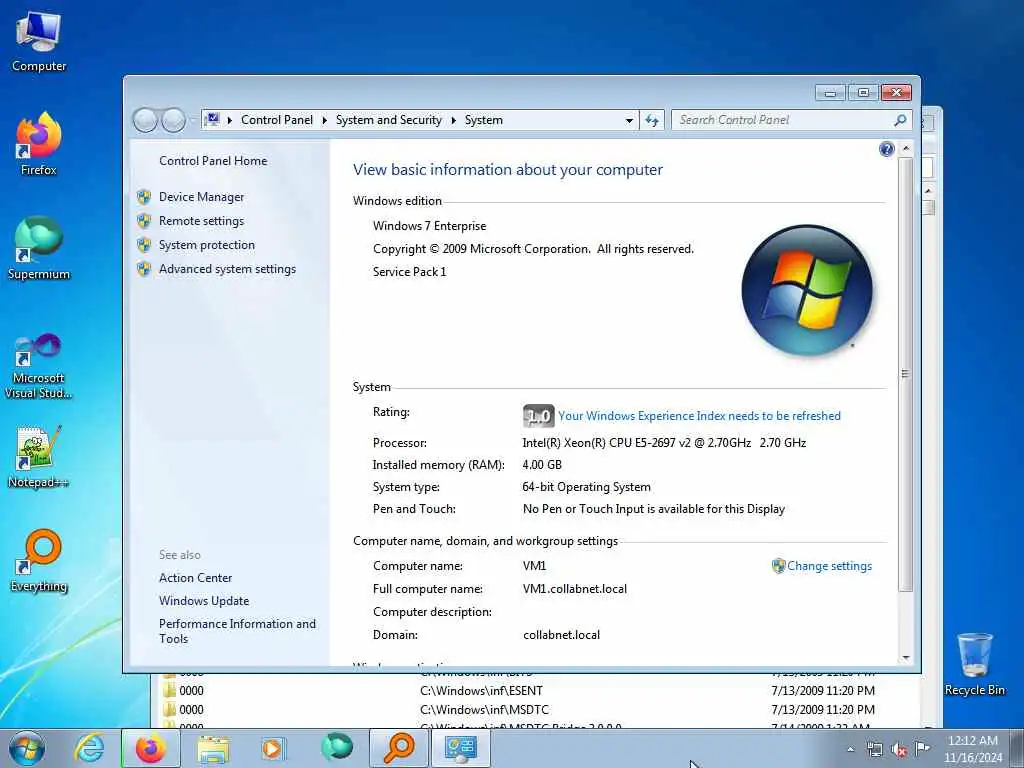The width and height of the screenshot is (1024, 768).
Task: Switch to Everything search in taskbar
Action: click(x=398, y=748)
